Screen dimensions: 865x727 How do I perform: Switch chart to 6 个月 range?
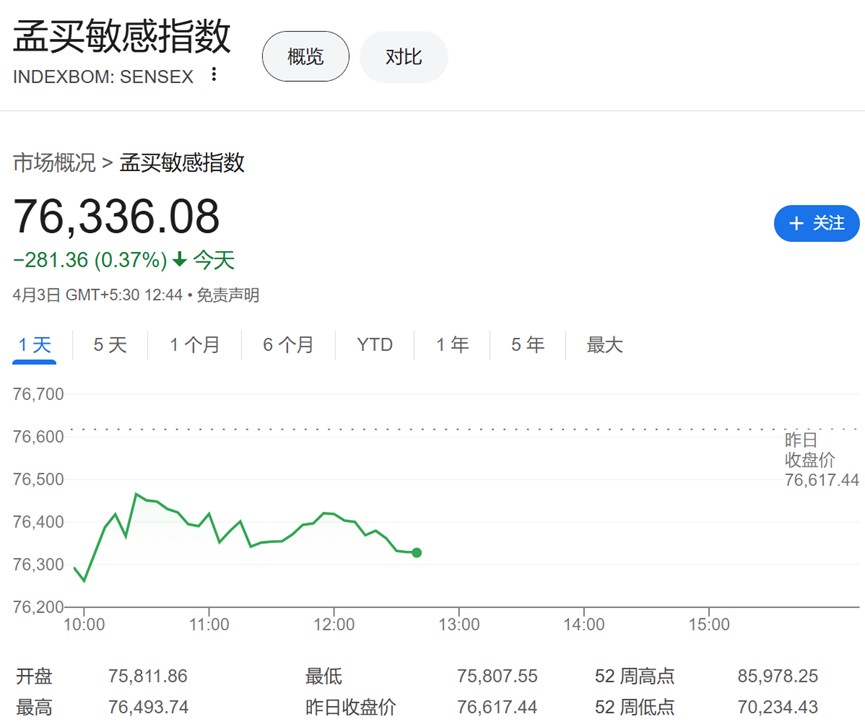(x=288, y=345)
